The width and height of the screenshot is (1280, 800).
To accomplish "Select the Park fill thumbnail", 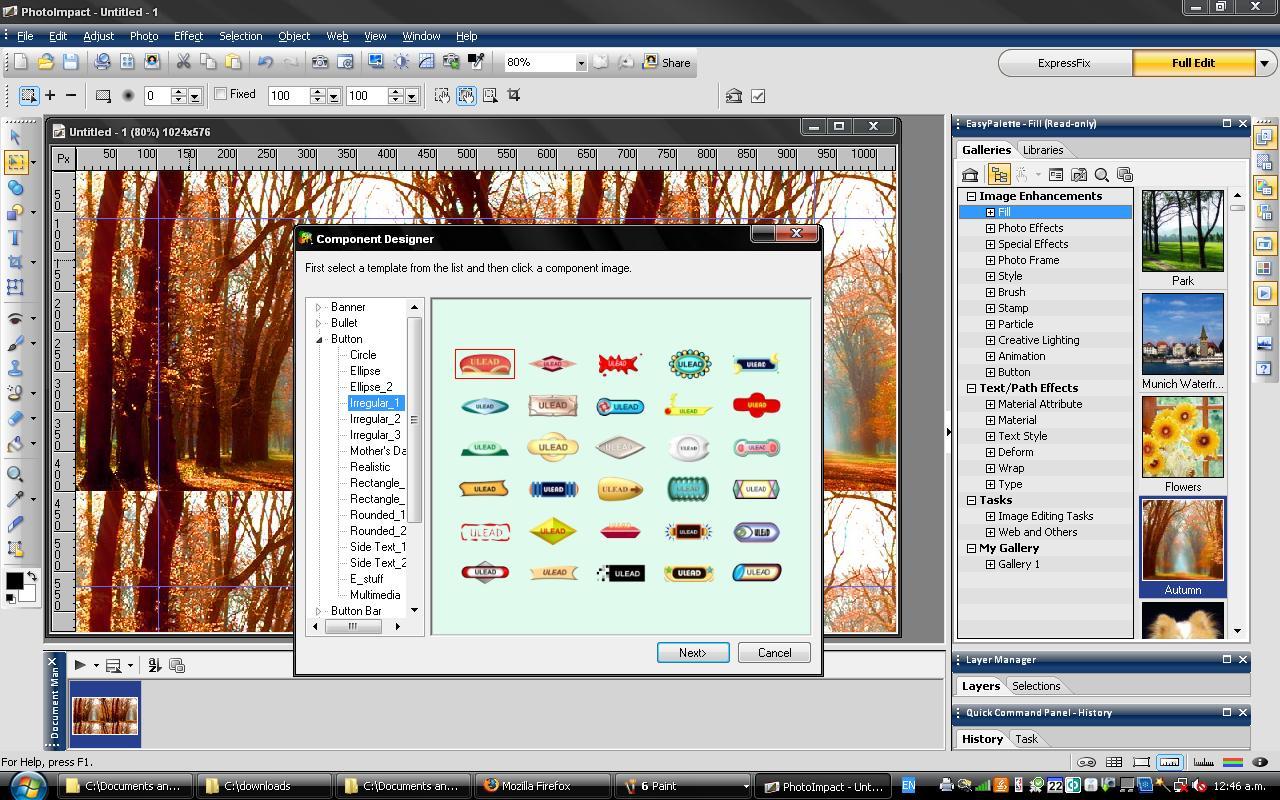I will pos(1182,231).
